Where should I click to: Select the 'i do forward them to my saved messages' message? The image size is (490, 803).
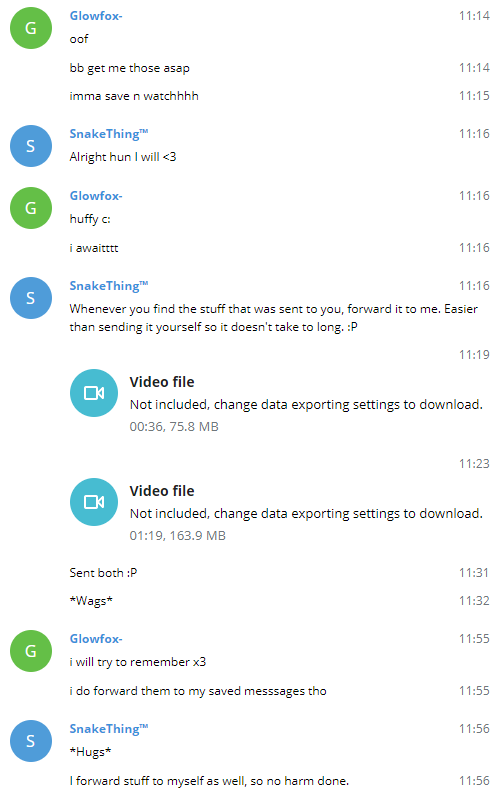tap(198, 691)
